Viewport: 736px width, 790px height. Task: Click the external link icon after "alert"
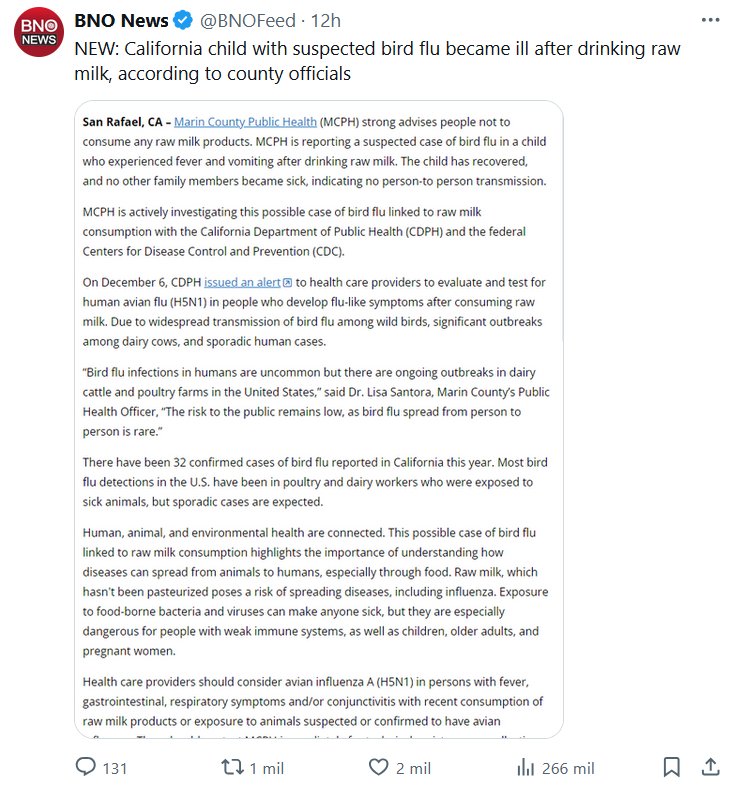(x=288, y=283)
